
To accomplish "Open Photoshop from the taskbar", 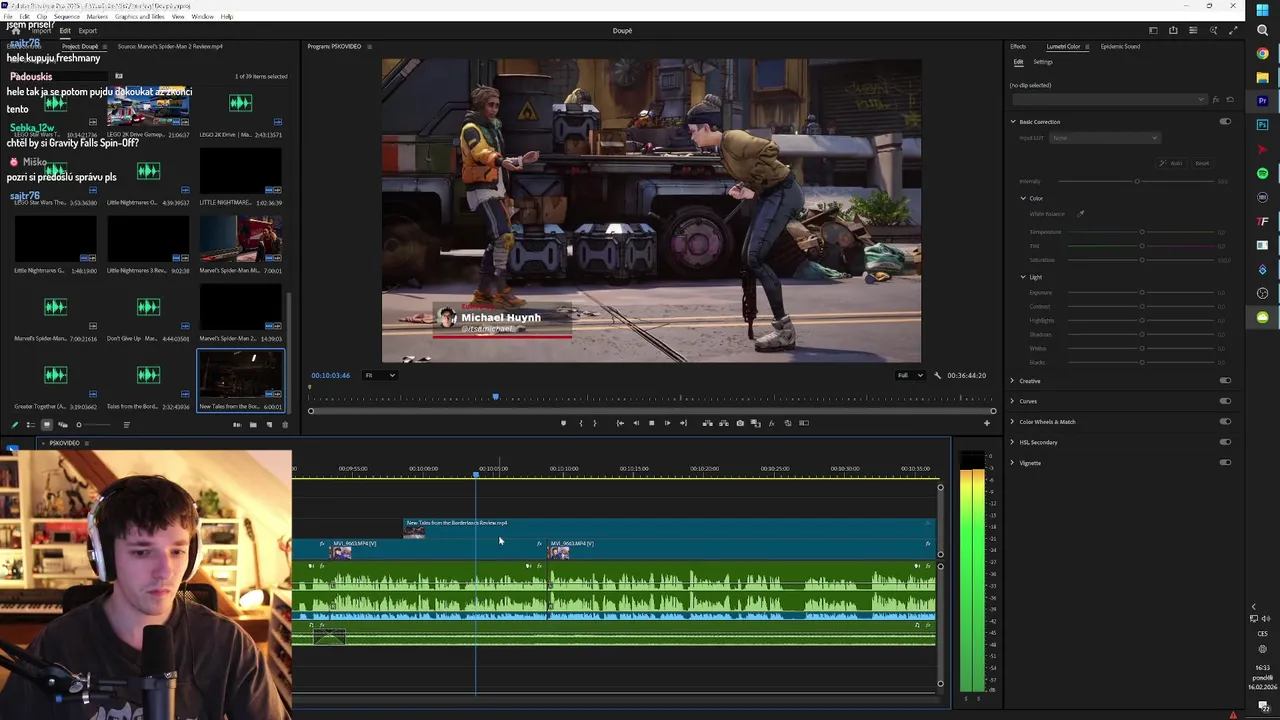I will [1263, 125].
